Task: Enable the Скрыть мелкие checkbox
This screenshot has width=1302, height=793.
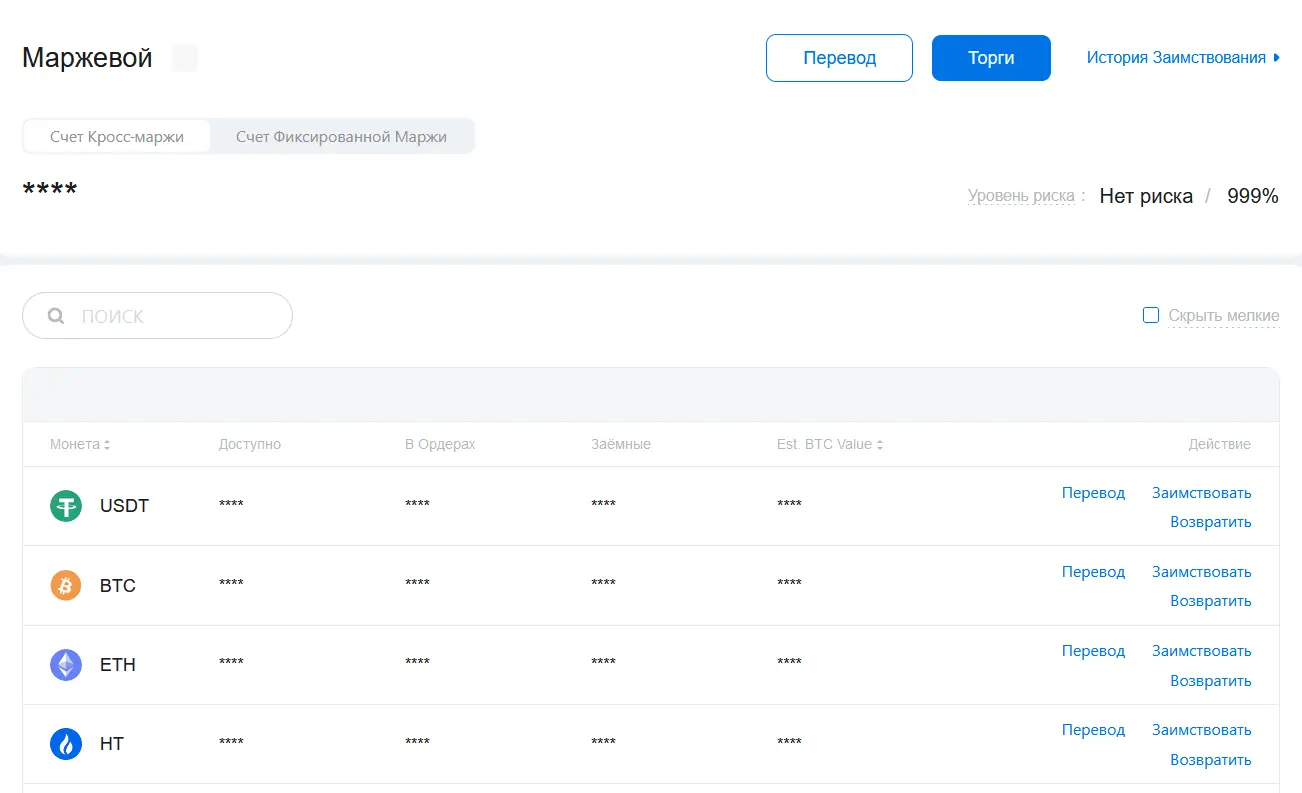Action: [1151, 316]
